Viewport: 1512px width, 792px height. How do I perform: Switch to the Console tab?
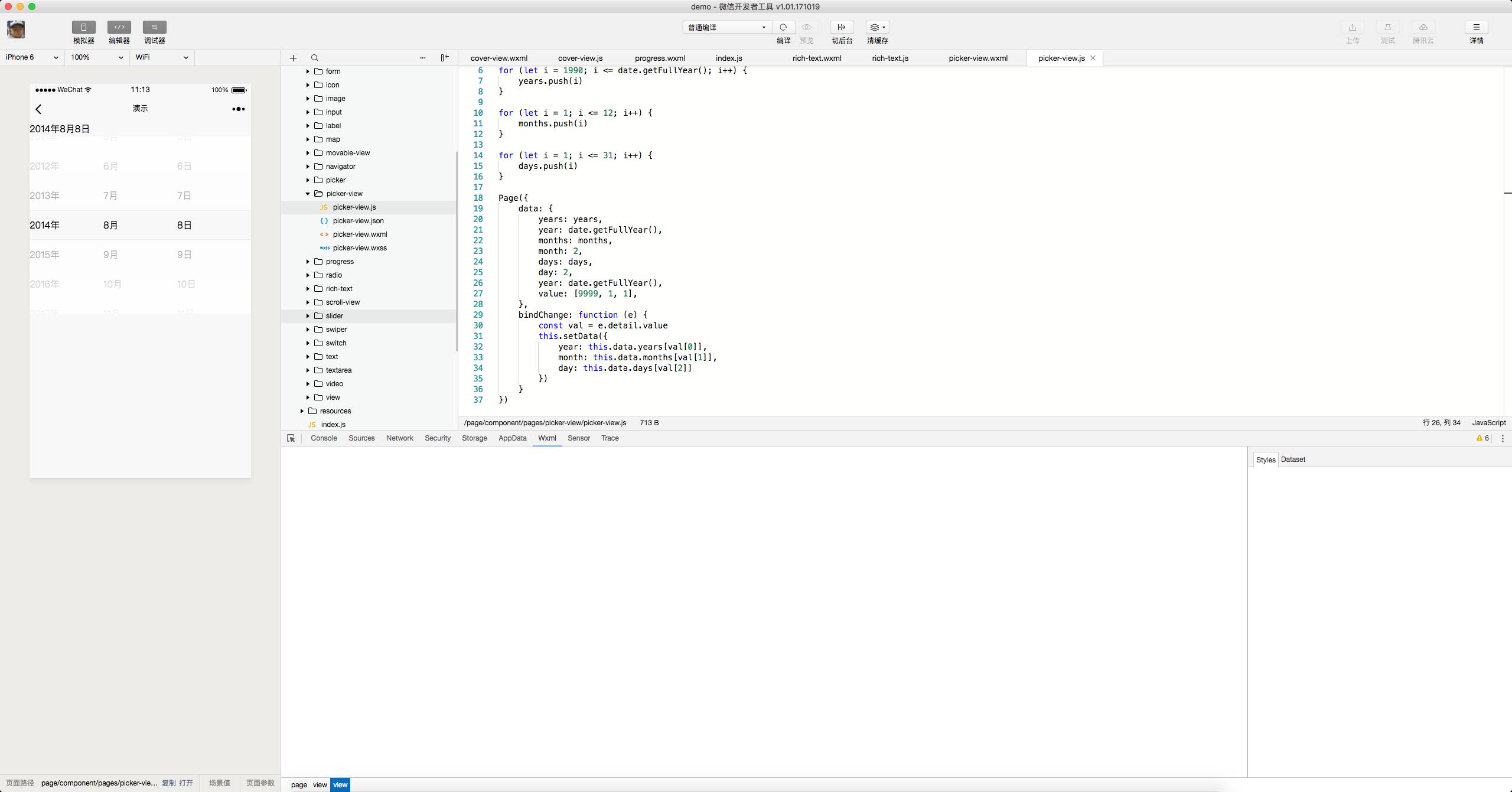[324, 438]
